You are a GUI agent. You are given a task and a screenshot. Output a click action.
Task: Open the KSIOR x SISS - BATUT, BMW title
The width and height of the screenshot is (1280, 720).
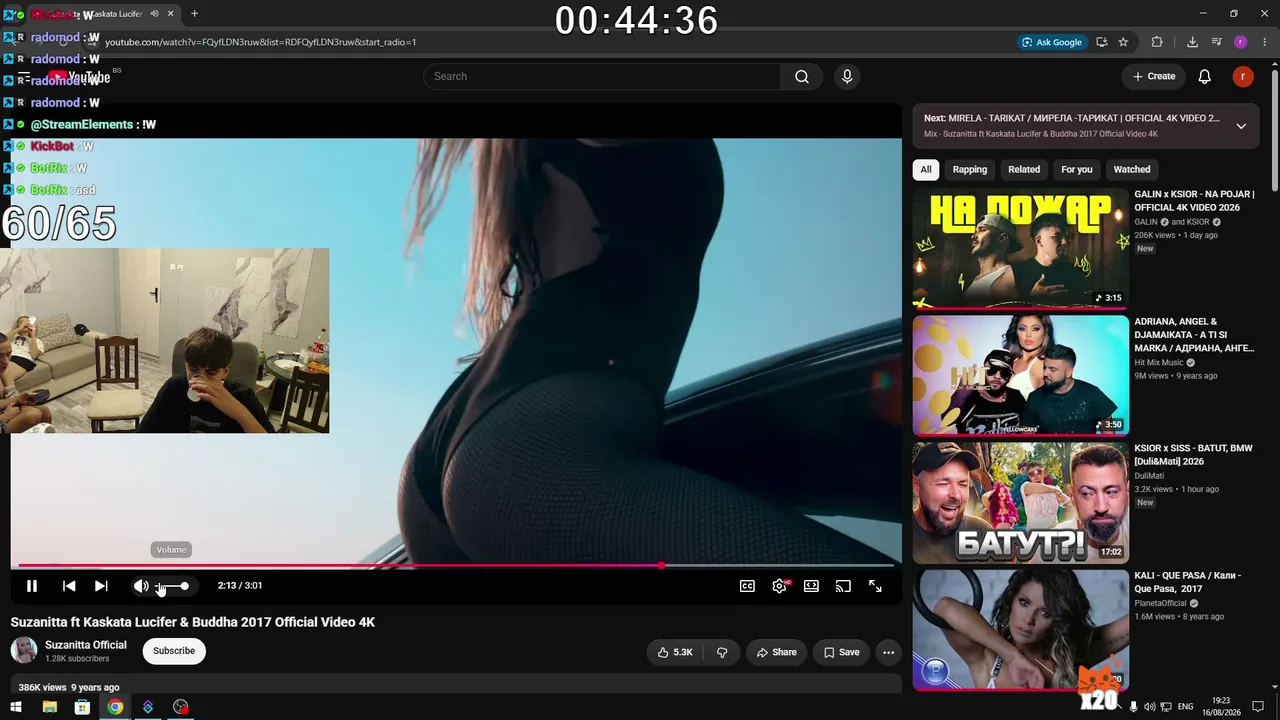[x=1193, y=455]
